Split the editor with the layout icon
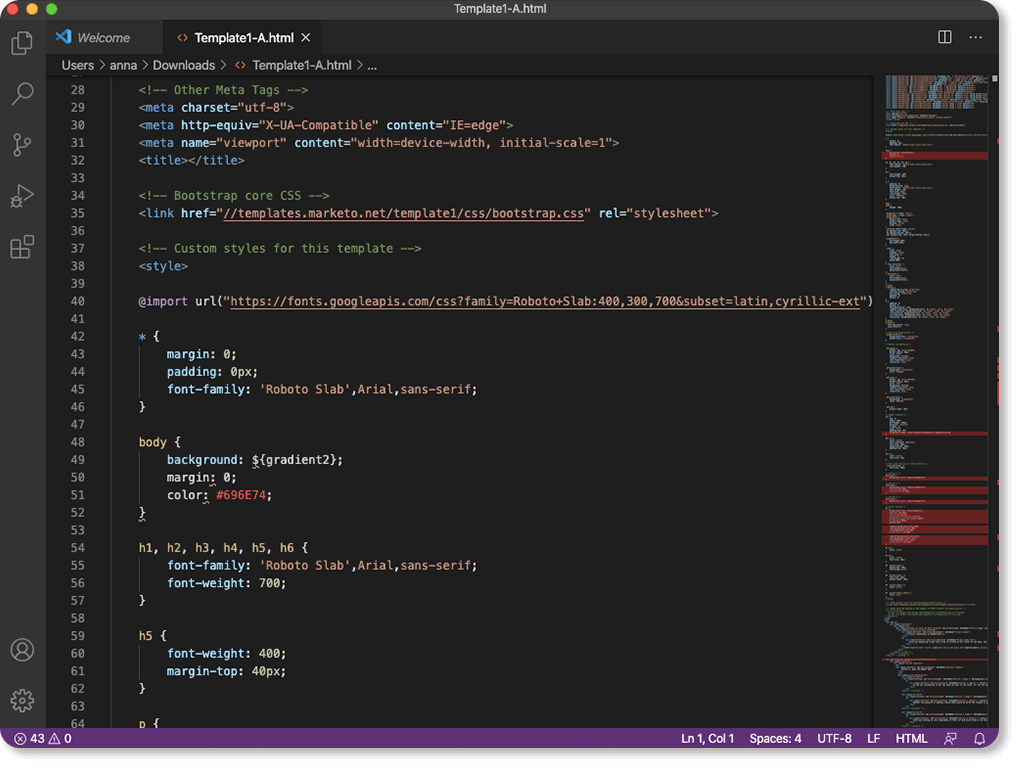1024x777 pixels. (x=944, y=36)
